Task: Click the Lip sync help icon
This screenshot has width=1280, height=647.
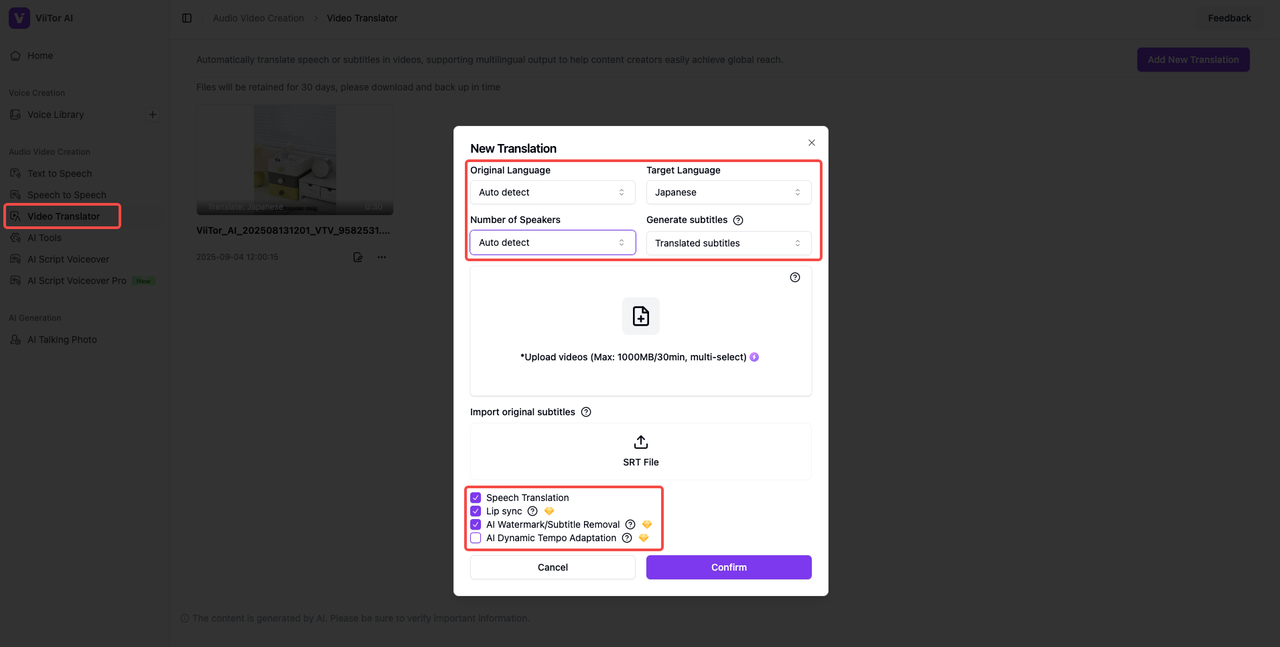Action: tap(532, 511)
